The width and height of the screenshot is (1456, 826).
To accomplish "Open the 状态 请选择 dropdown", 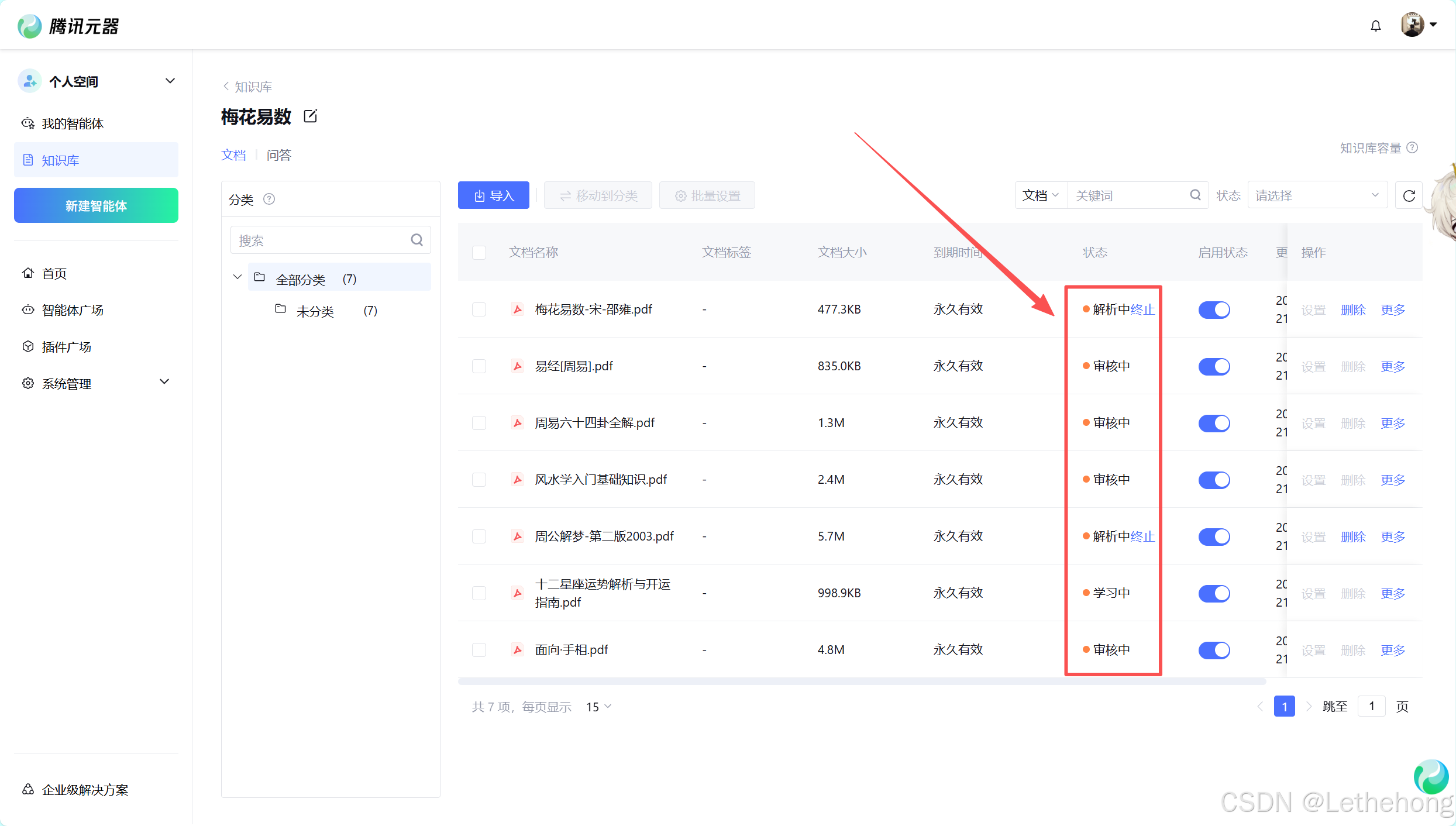I will (x=1316, y=195).
